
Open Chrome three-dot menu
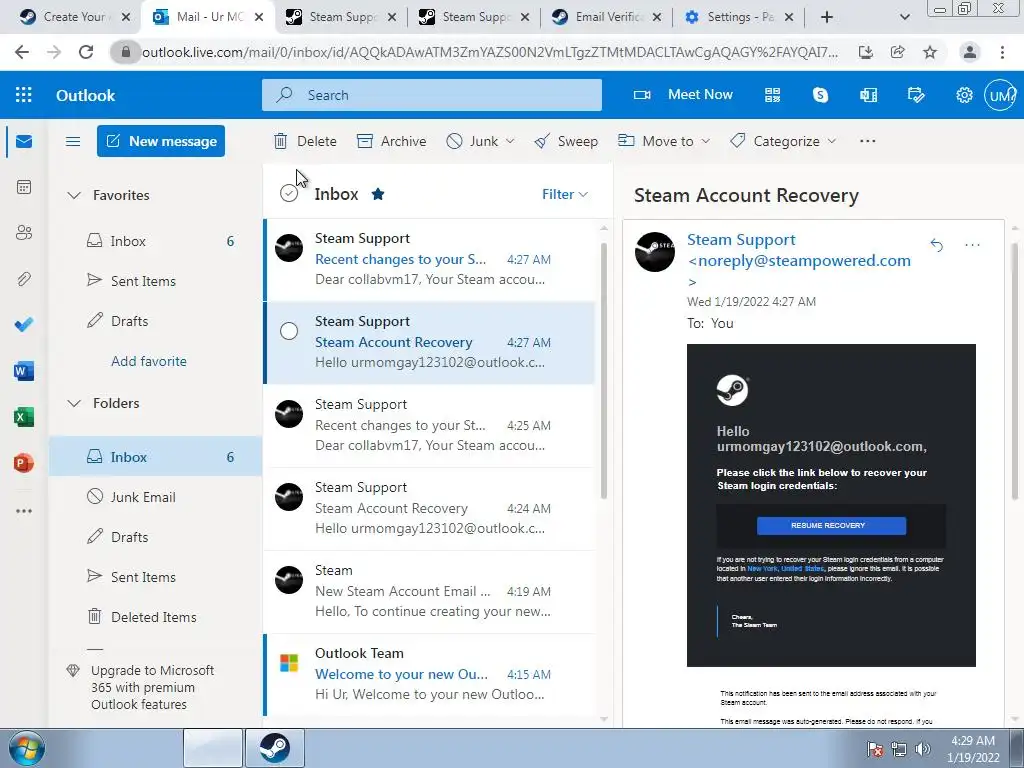point(1002,52)
